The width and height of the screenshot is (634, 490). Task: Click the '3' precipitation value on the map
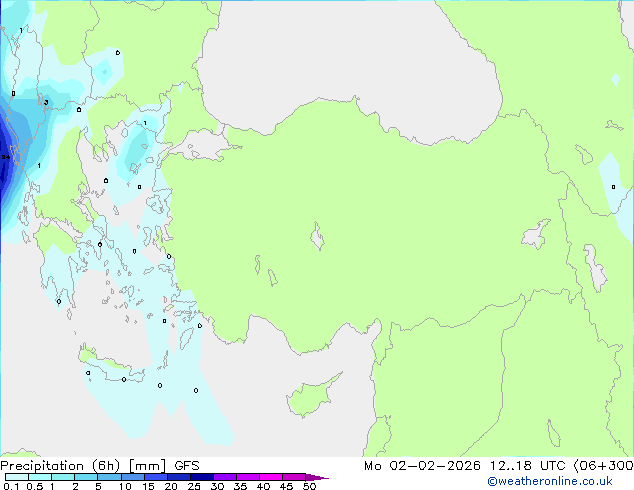point(46,102)
